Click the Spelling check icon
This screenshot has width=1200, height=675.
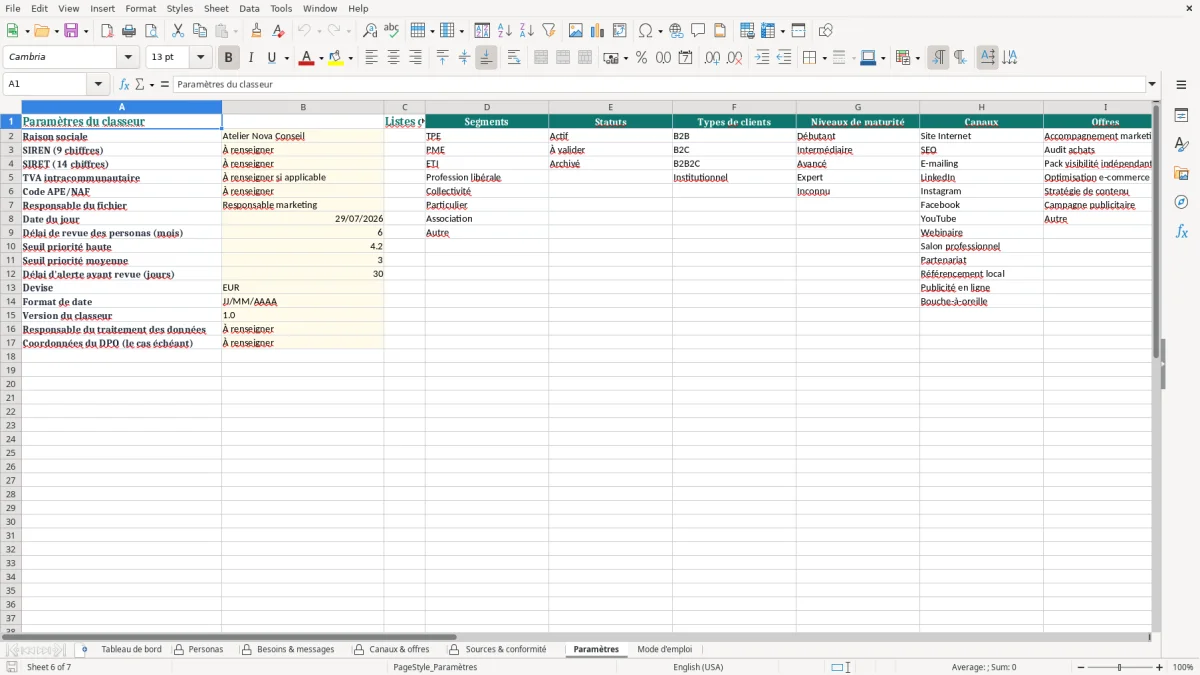pyautogui.click(x=392, y=31)
